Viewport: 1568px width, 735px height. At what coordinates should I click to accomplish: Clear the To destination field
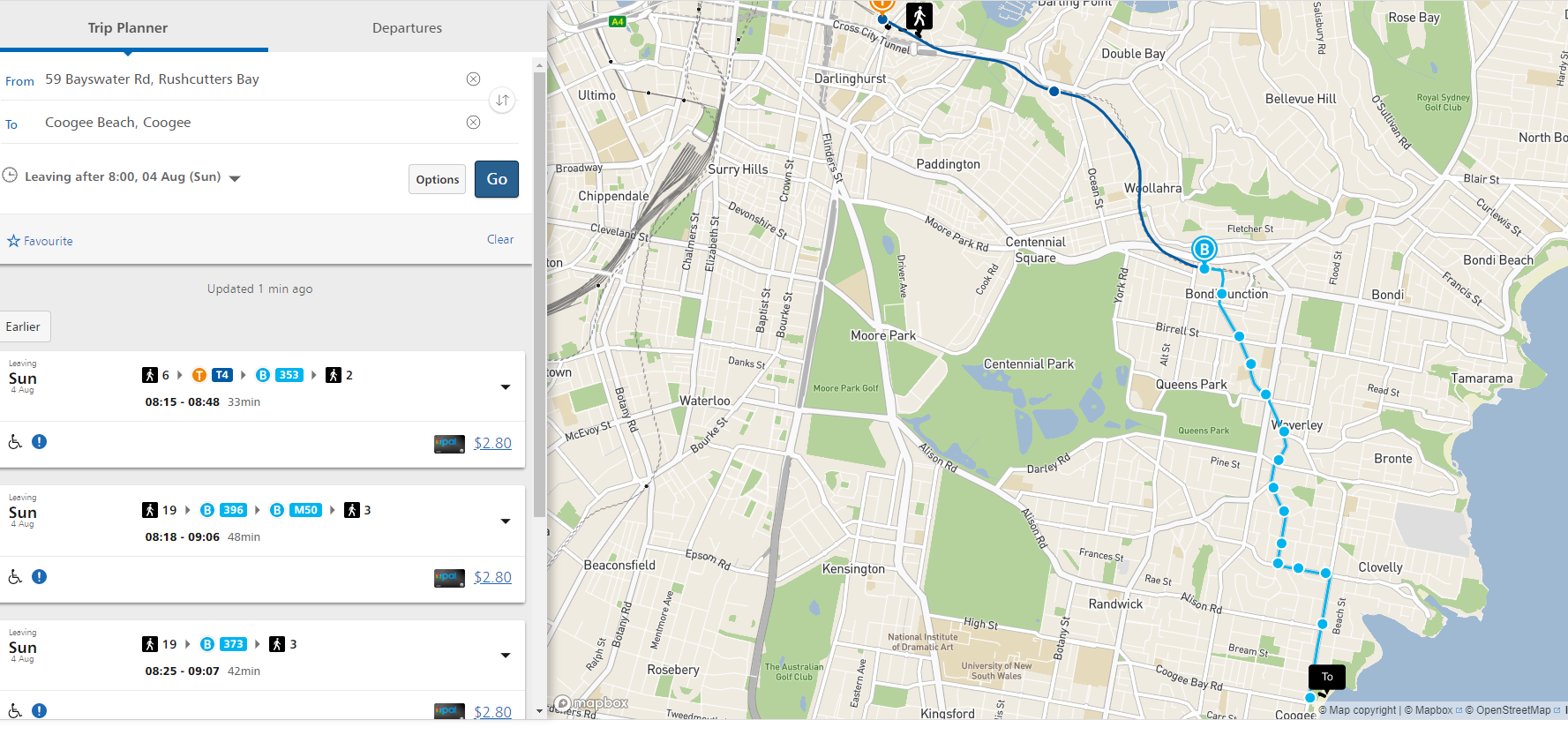473,122
